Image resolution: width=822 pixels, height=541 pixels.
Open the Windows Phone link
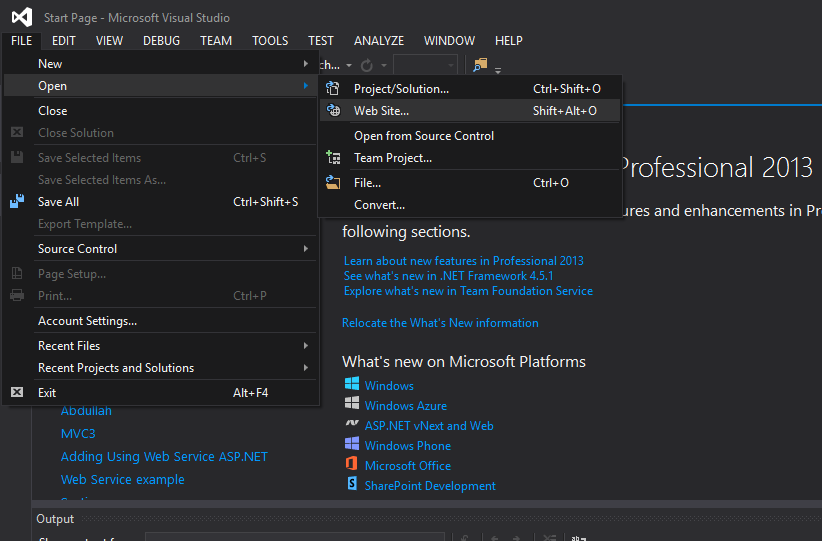(407, 446)
